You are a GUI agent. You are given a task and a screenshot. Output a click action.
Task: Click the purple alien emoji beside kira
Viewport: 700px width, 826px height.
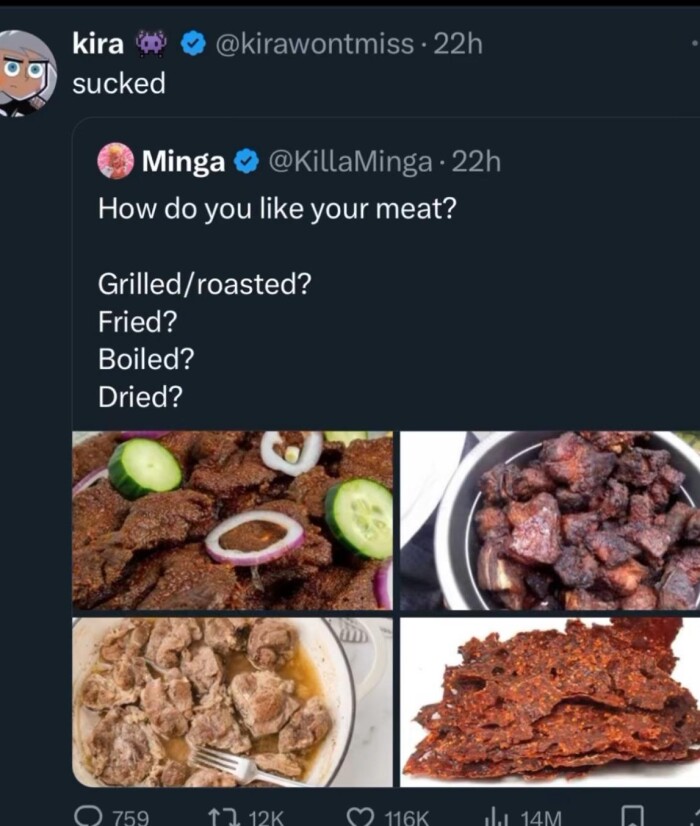154,43
